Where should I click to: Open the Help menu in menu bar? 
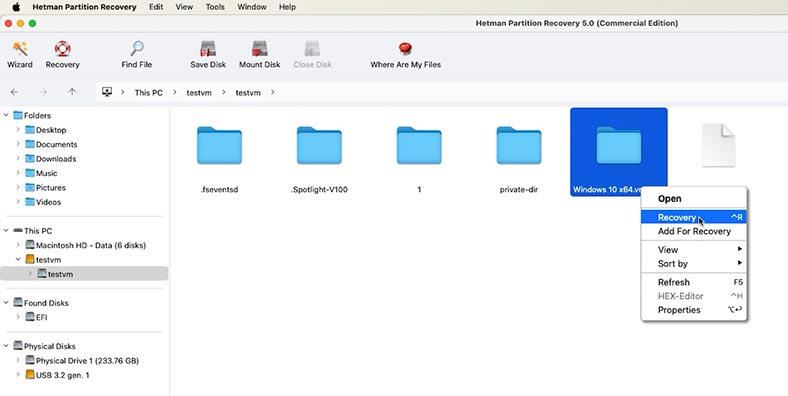[287, 7]
